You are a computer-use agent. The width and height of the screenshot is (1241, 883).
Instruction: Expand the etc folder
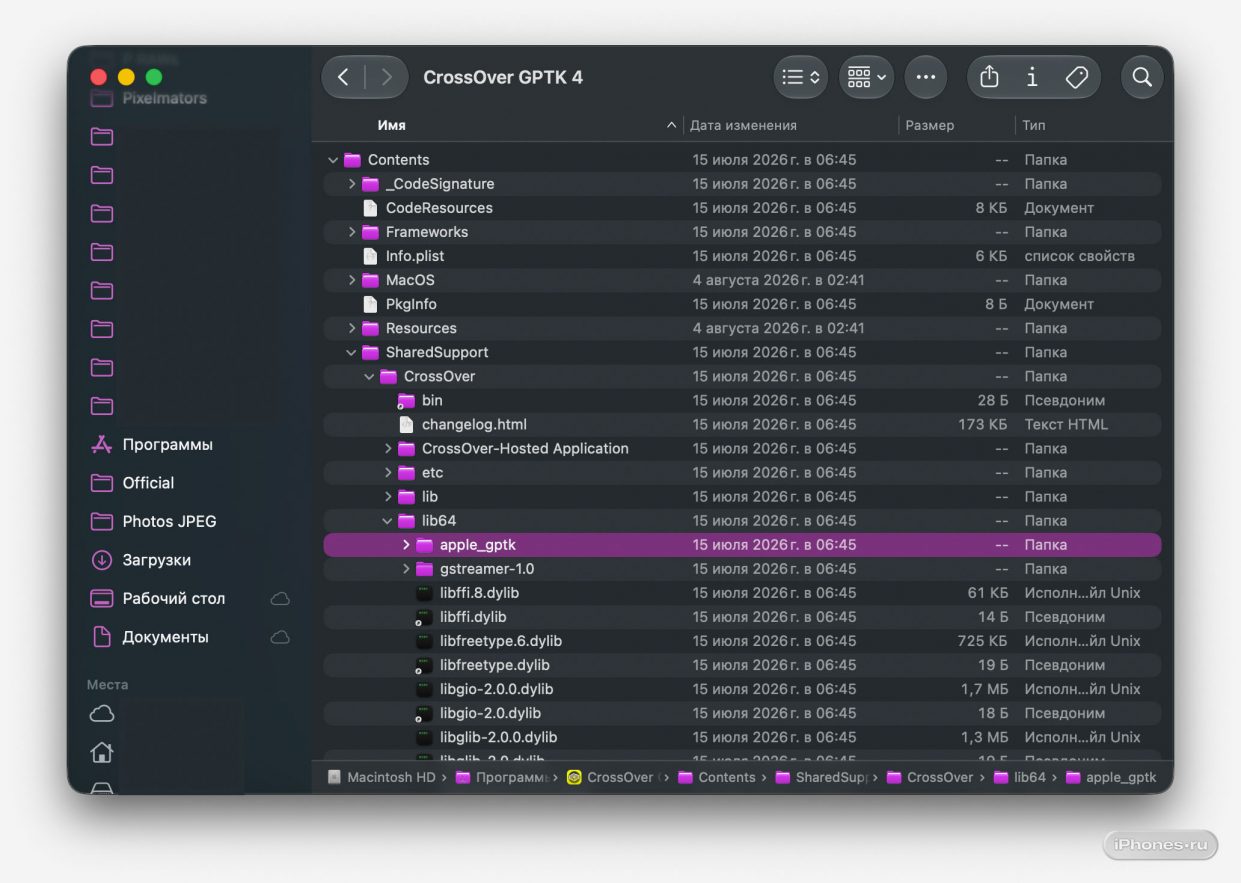[388, 472]
